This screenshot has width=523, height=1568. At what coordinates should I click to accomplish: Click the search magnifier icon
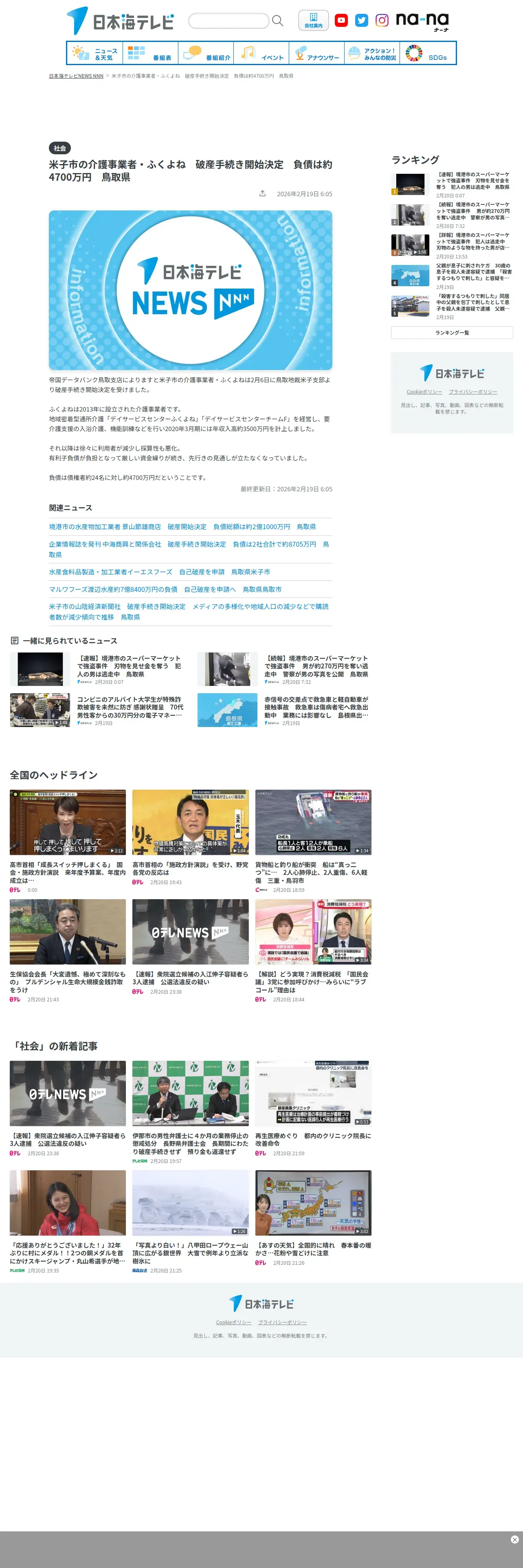tap(278, 21)
